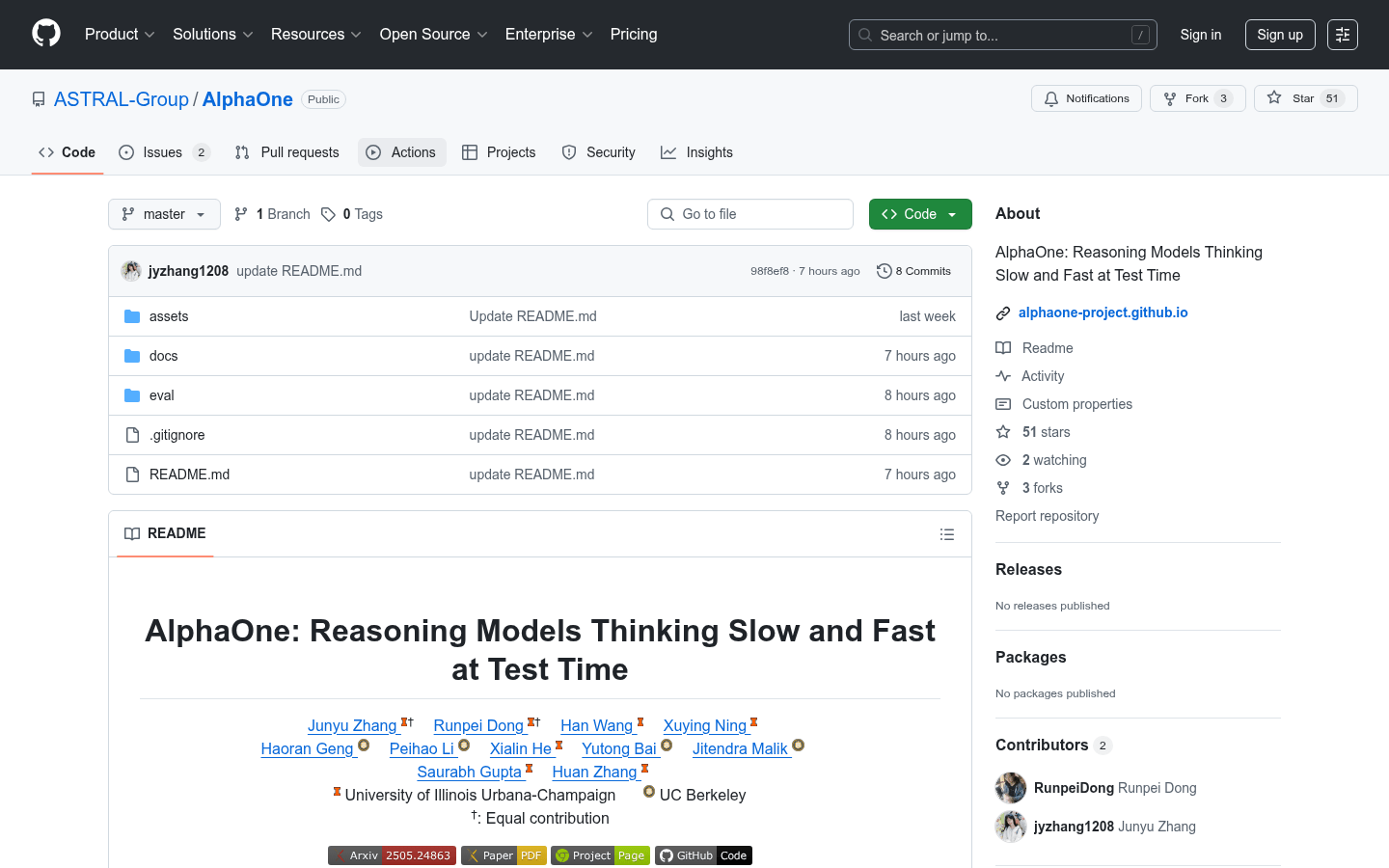Screen dimensions: 1389x868
Task: Click the Arxiv 2505.24863 badge
Action: coord(392,855)
